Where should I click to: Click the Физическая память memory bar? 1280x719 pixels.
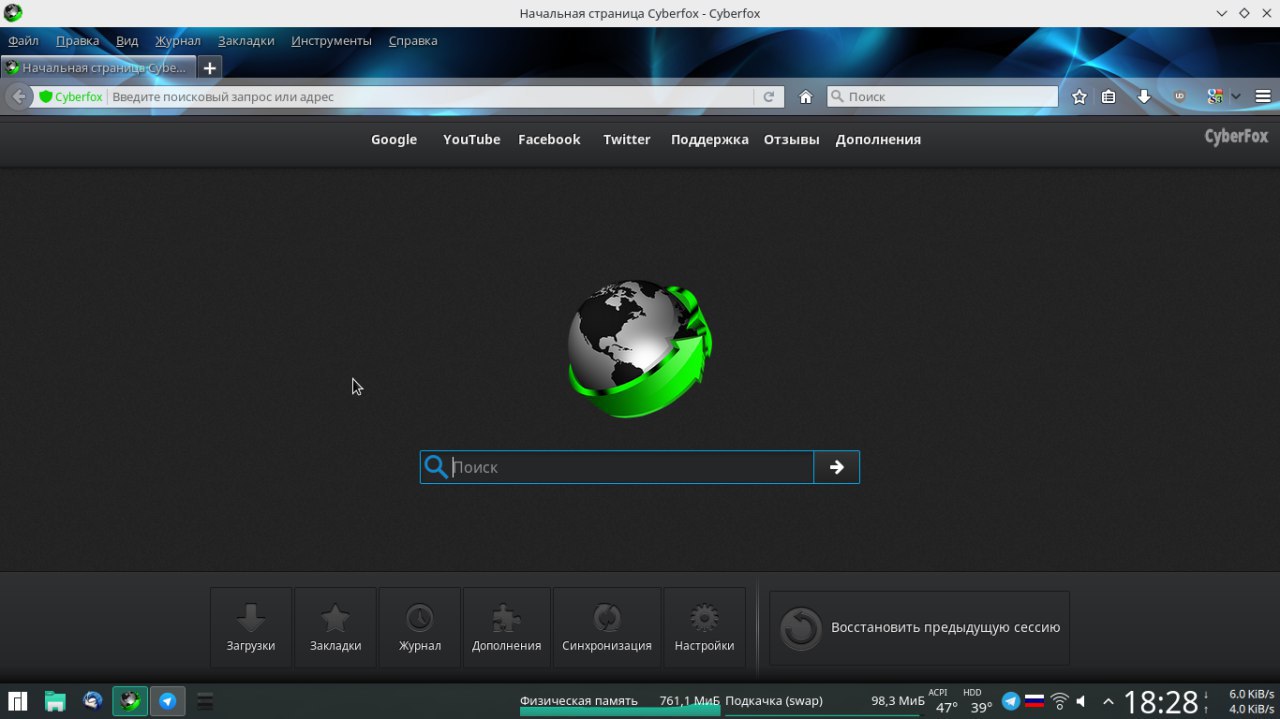(x=620, y=703)
